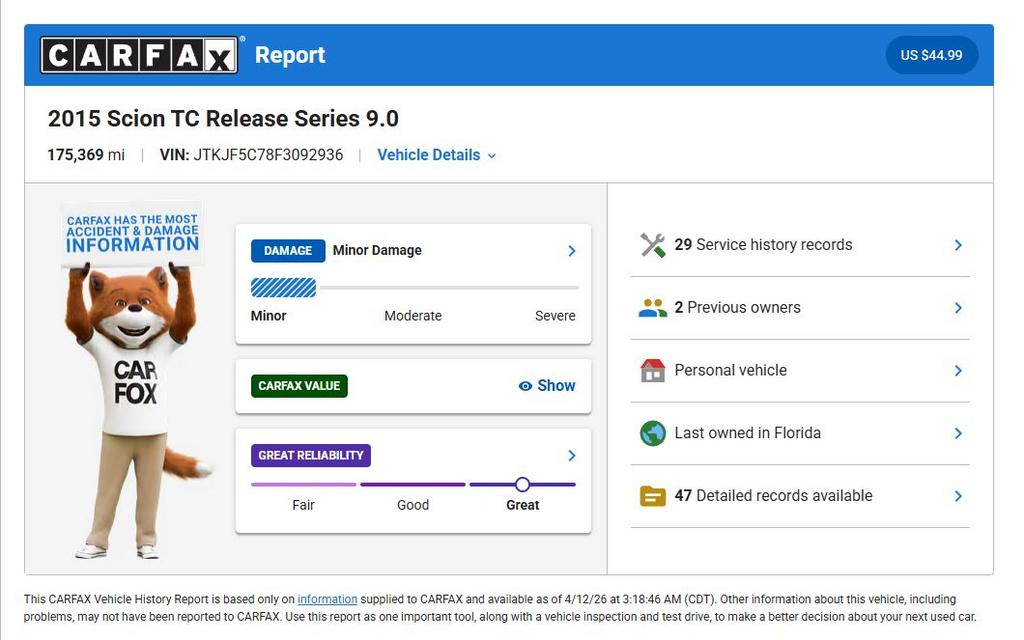Open Minor Damage details chevron
Image resolution: width=1024 pixels, height=640 pixels.
(571, 251)
